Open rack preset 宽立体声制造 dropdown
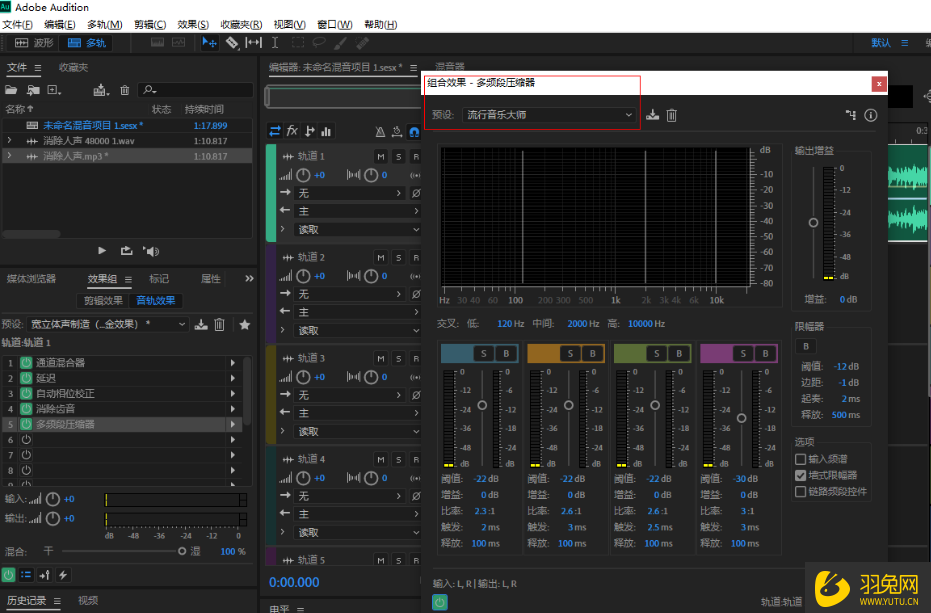This screenshot has width=931, height=613. click(108, 324)
